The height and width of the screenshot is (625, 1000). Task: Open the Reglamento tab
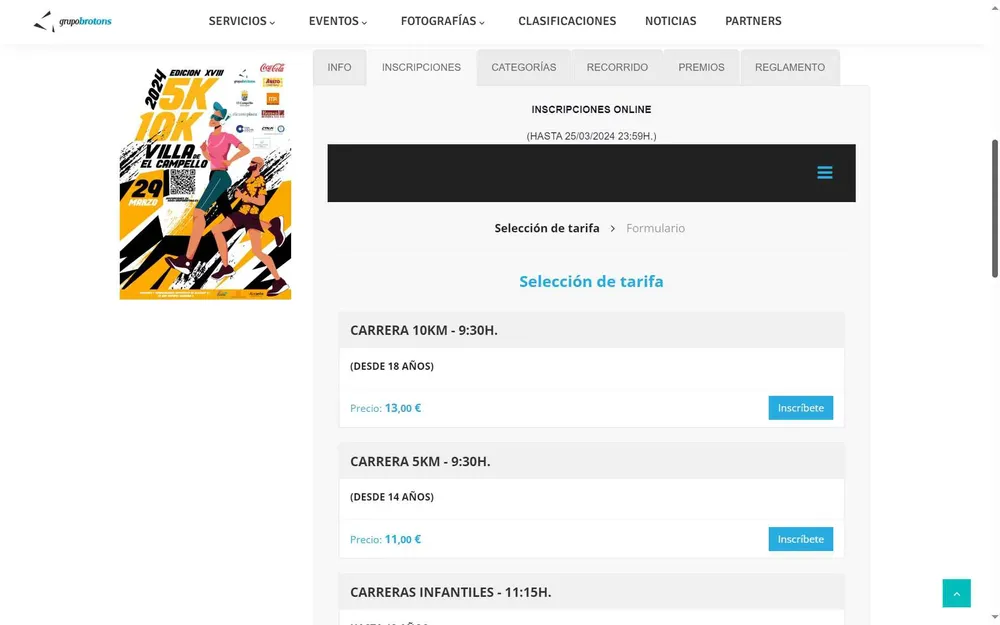[x=790, y=67]
